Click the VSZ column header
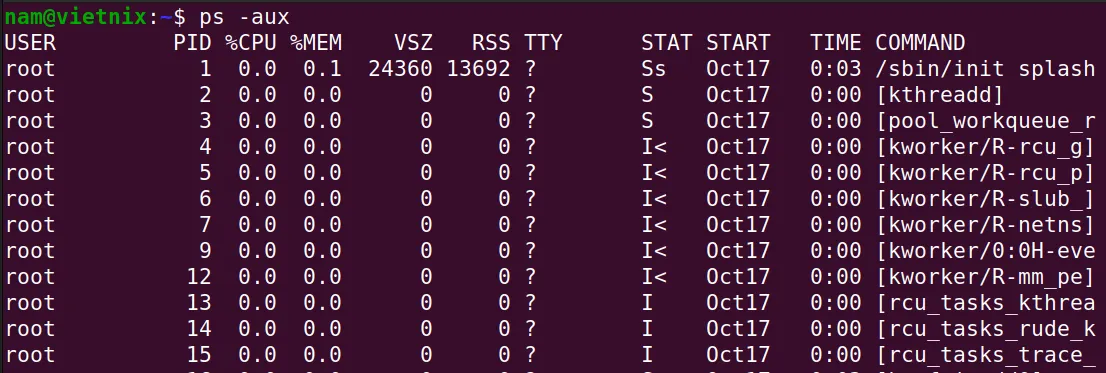 (x=413, y=43)
